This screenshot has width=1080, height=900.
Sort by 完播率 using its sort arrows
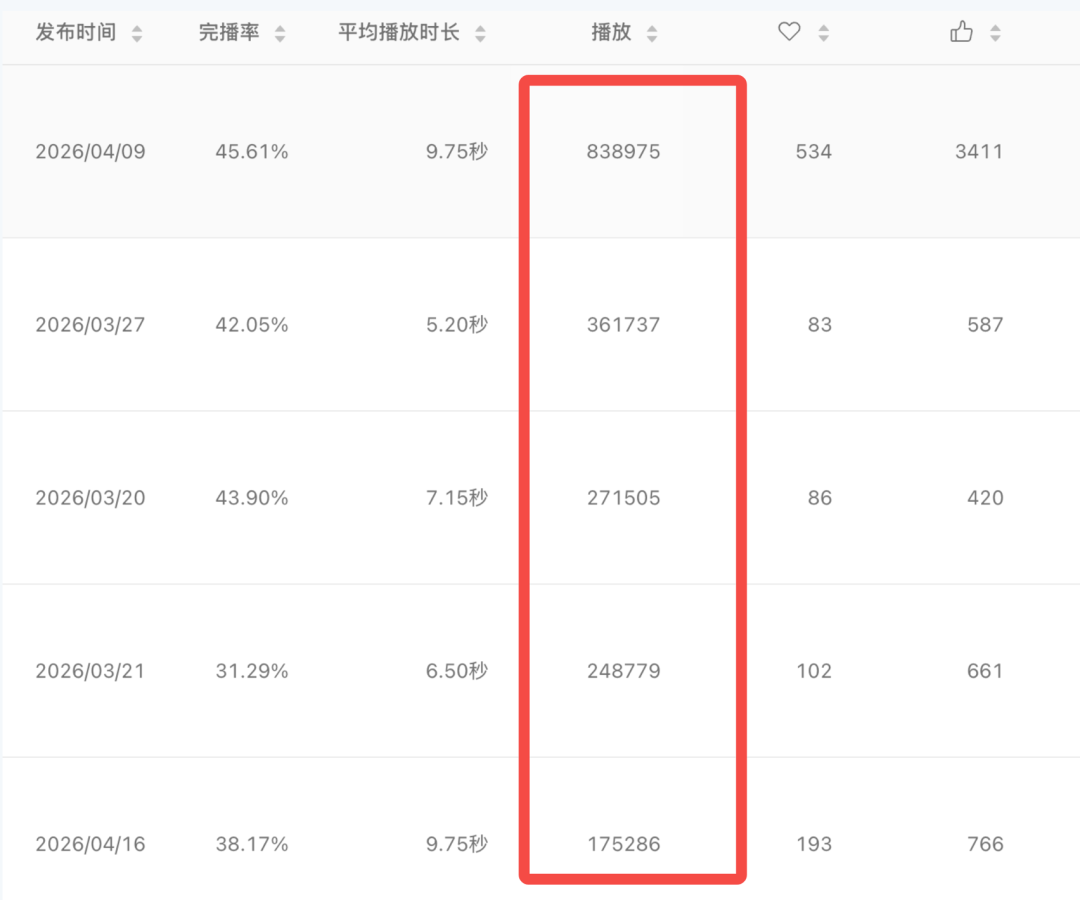pos(280,33)
